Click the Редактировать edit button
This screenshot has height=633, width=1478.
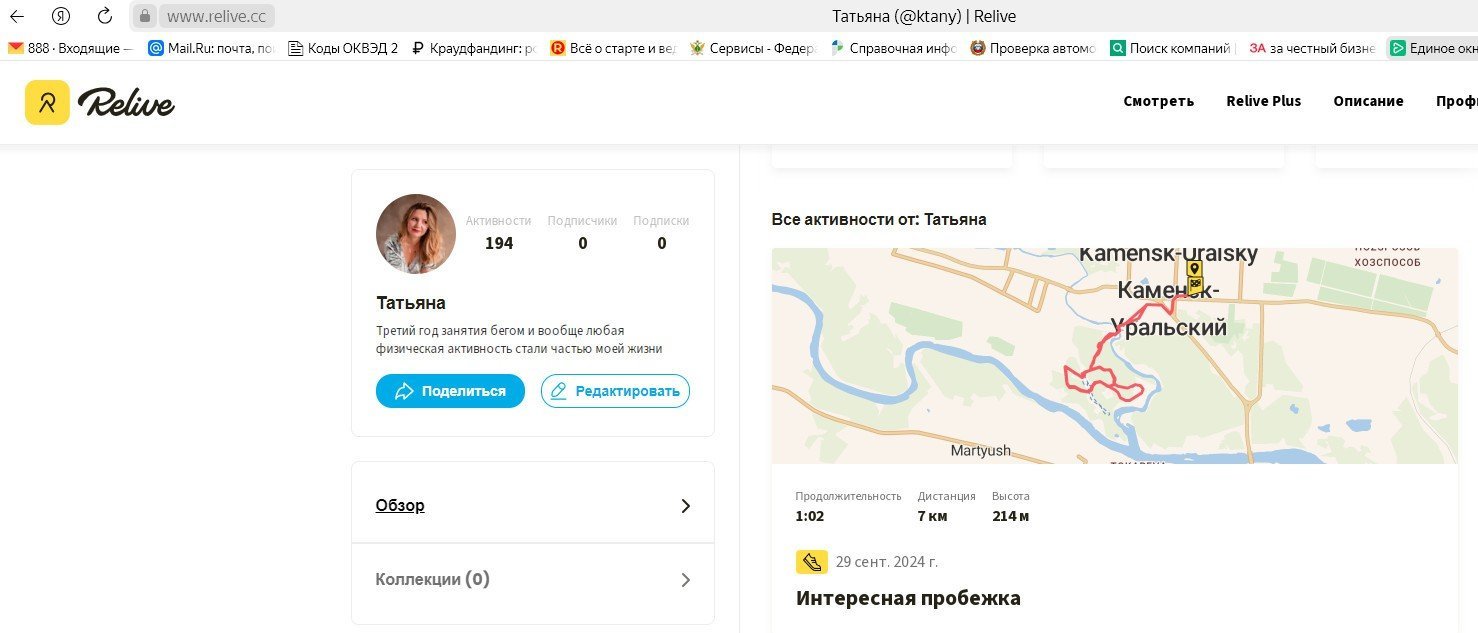[x=615, y=391]
